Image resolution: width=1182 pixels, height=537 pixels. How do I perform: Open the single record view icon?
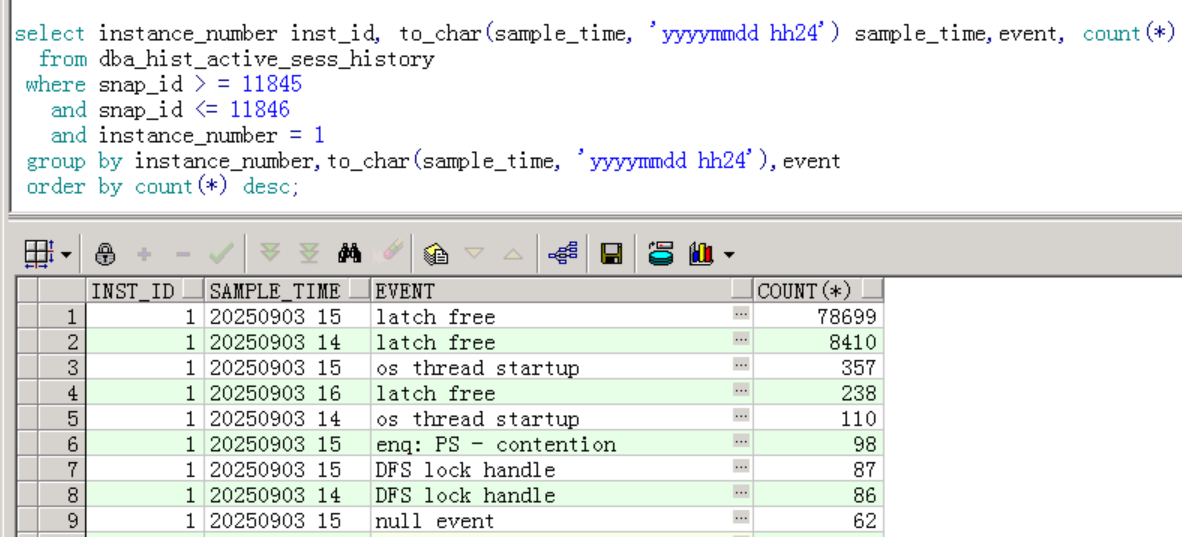436,254
